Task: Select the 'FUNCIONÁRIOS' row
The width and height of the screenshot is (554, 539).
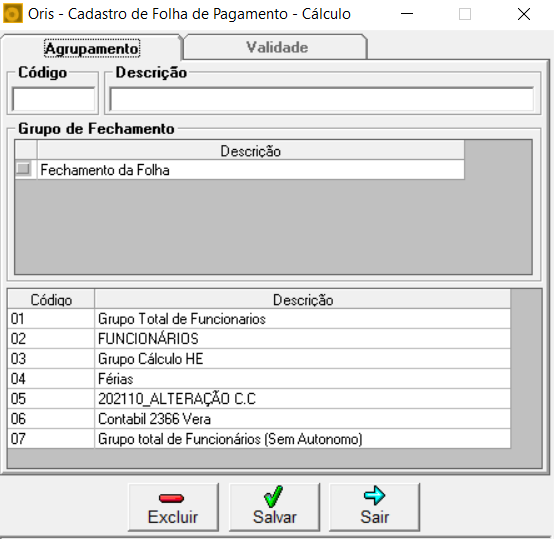Action: 302,339
